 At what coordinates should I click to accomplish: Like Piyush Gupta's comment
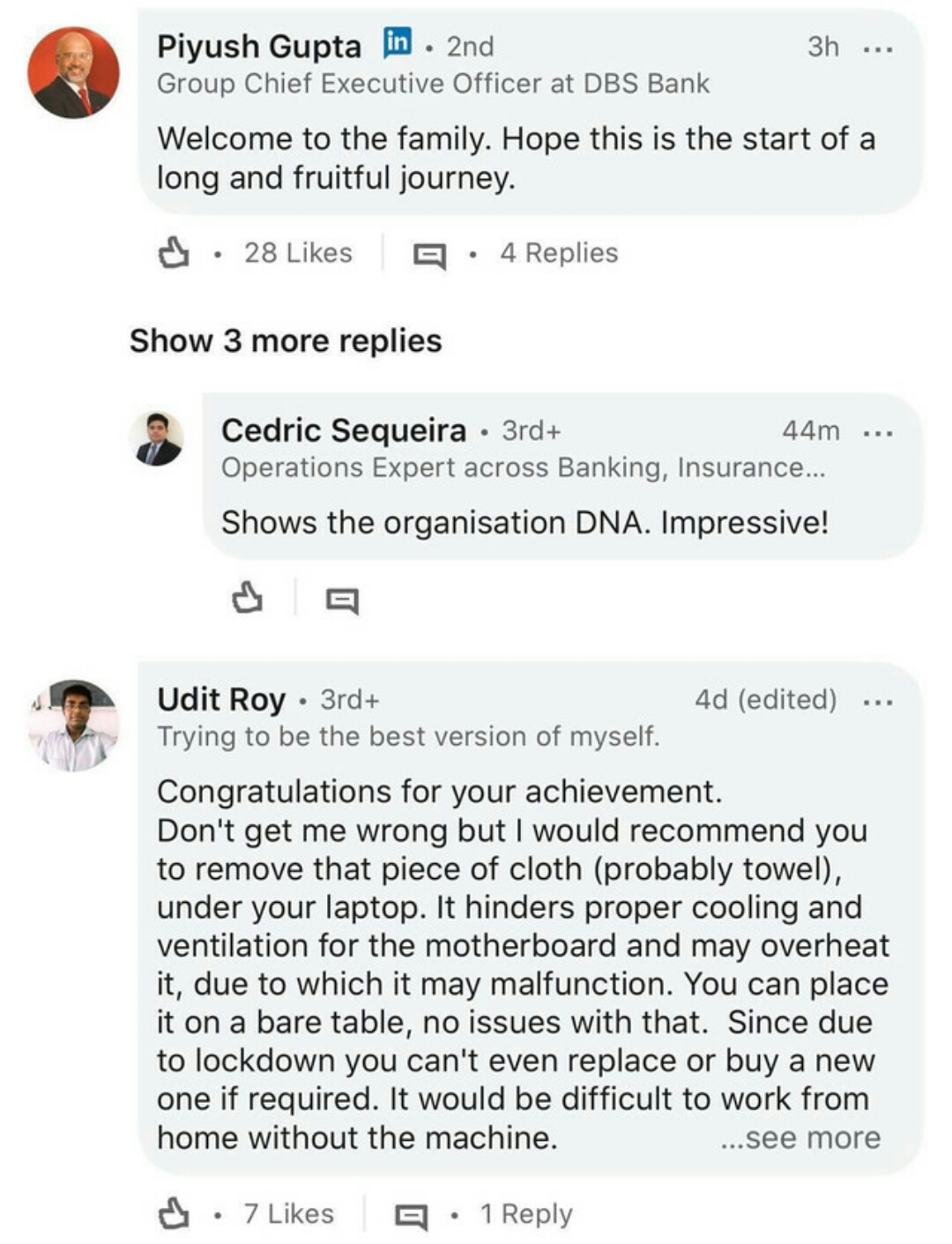(174, 254)
